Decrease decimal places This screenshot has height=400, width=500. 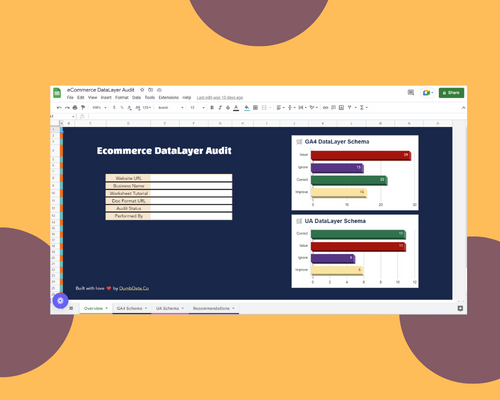click(x=129, y=107)
